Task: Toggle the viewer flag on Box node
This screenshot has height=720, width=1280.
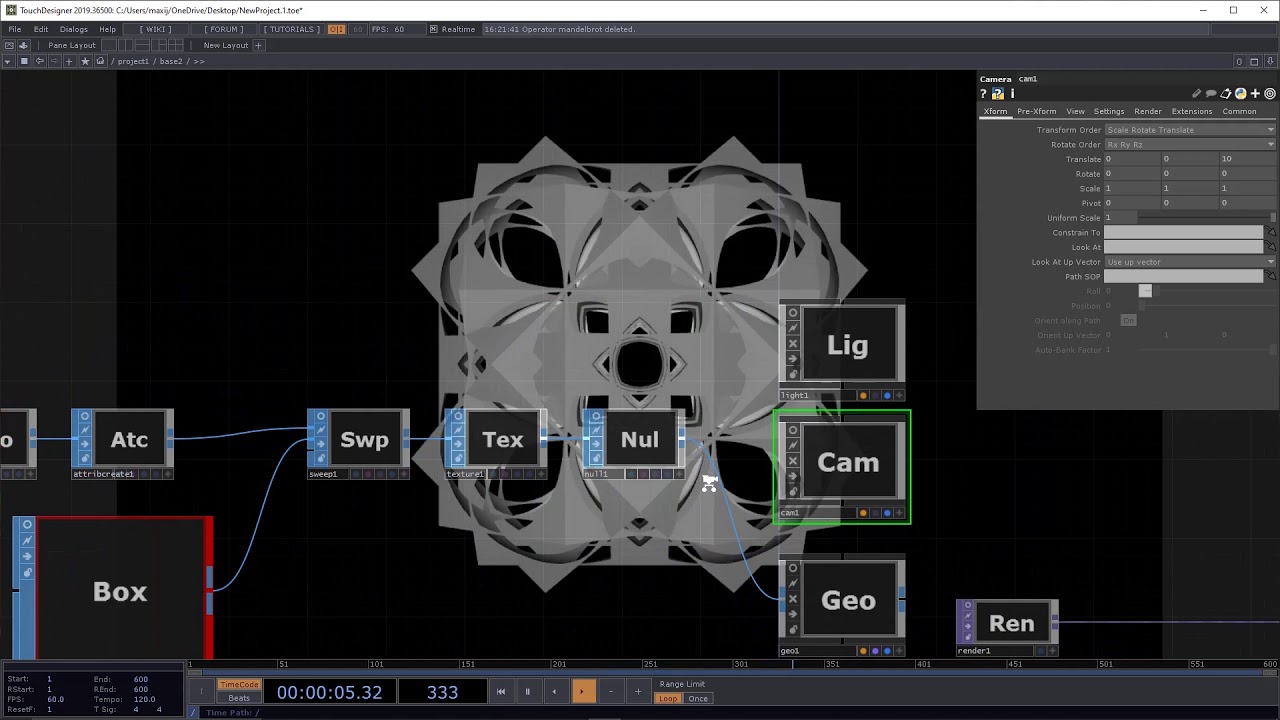Action: (27, 524)
